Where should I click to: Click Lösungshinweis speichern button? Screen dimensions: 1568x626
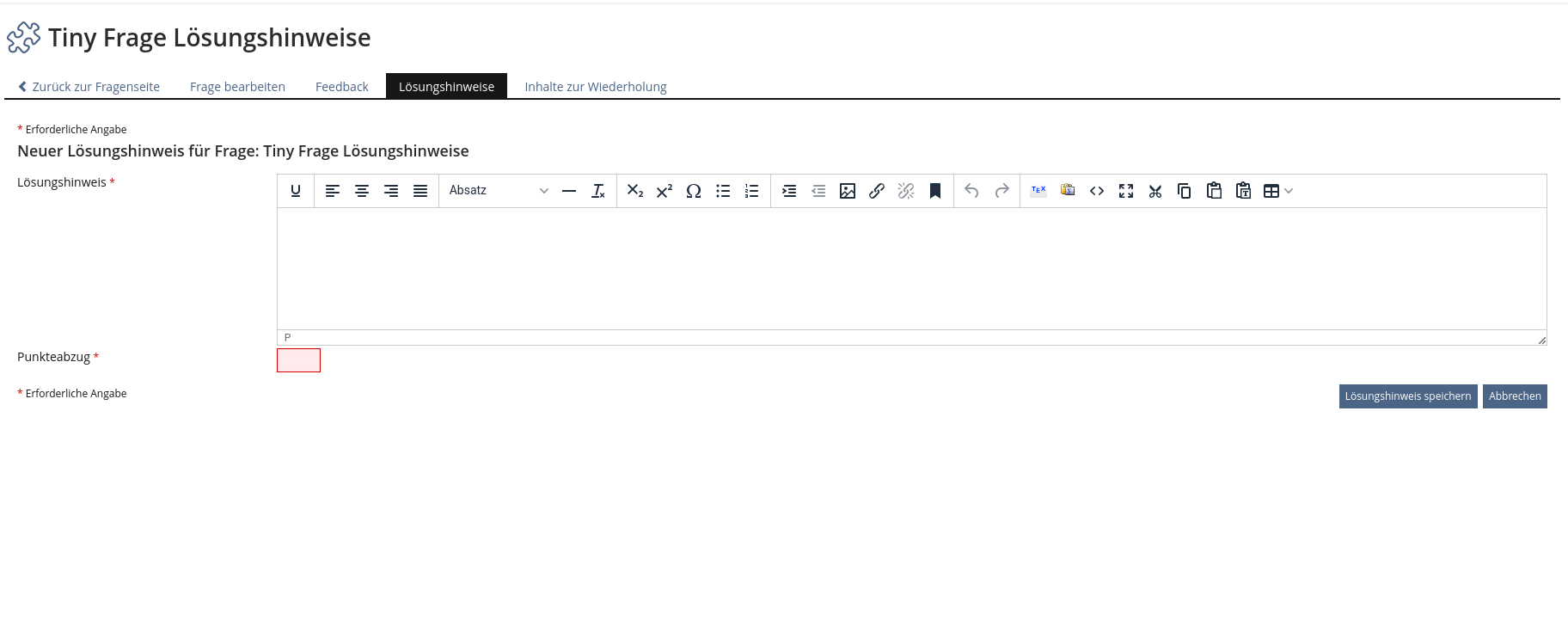1407,396
